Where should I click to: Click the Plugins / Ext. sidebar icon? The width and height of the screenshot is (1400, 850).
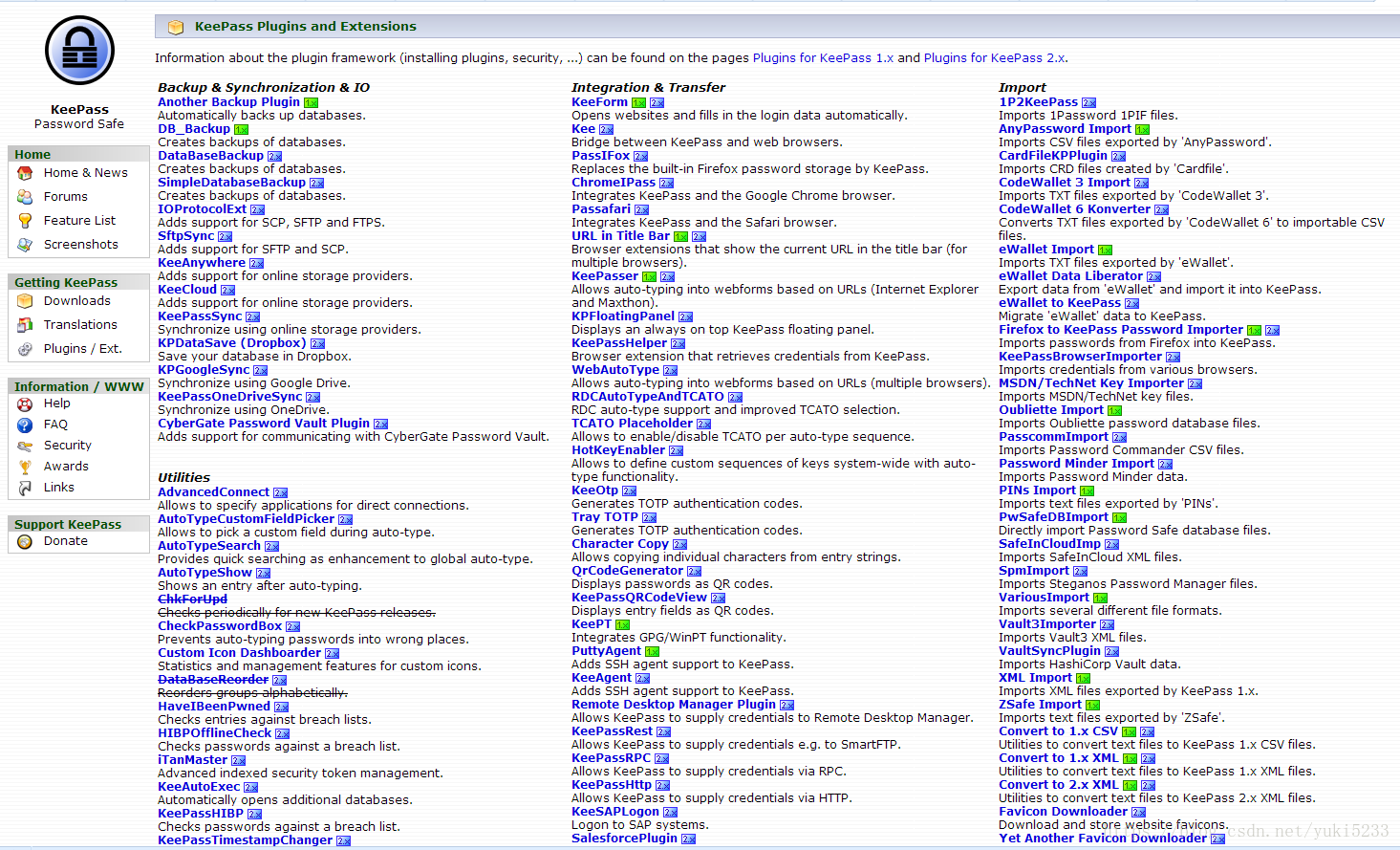tap(25, 349)
